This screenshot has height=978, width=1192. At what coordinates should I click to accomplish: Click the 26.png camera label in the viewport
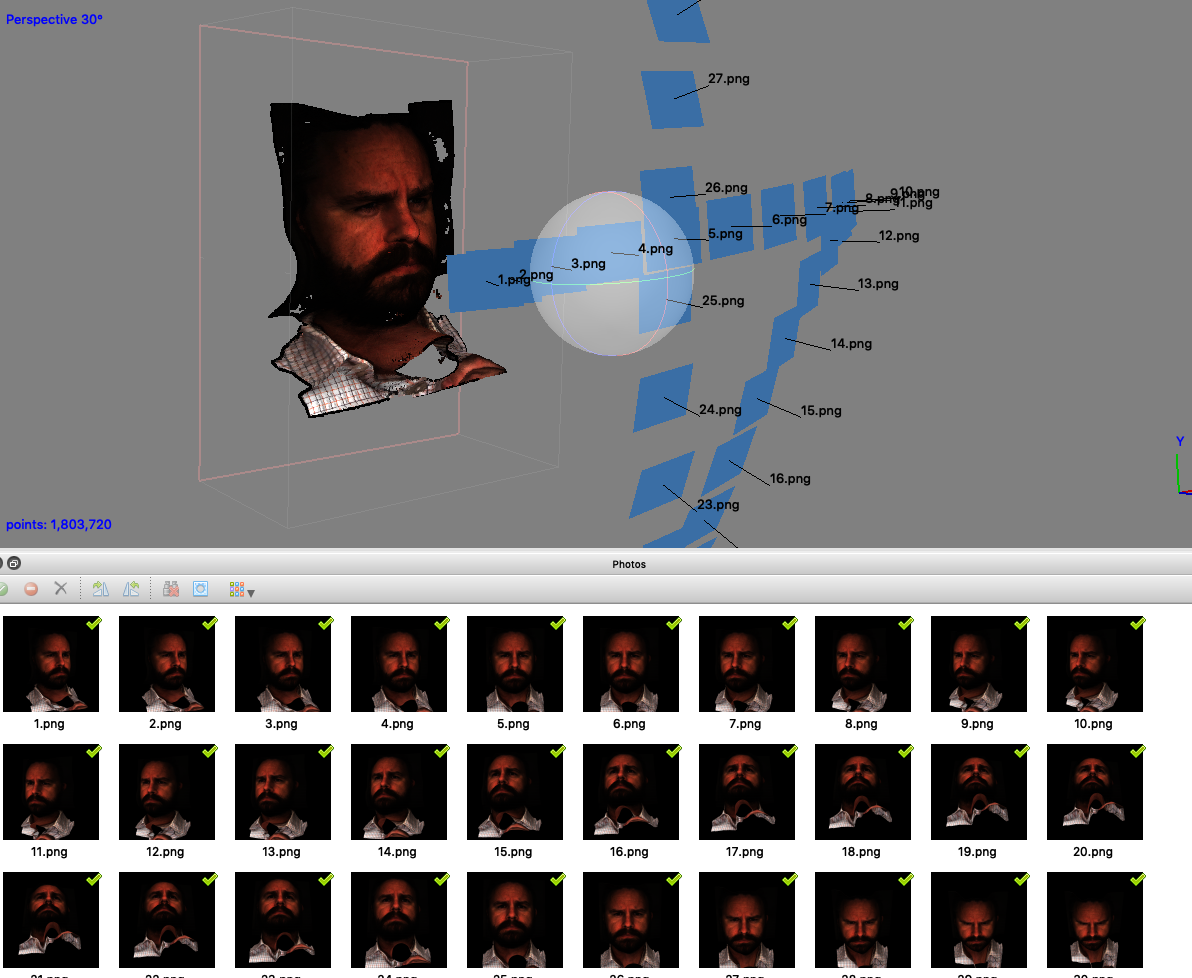point(728,188)
